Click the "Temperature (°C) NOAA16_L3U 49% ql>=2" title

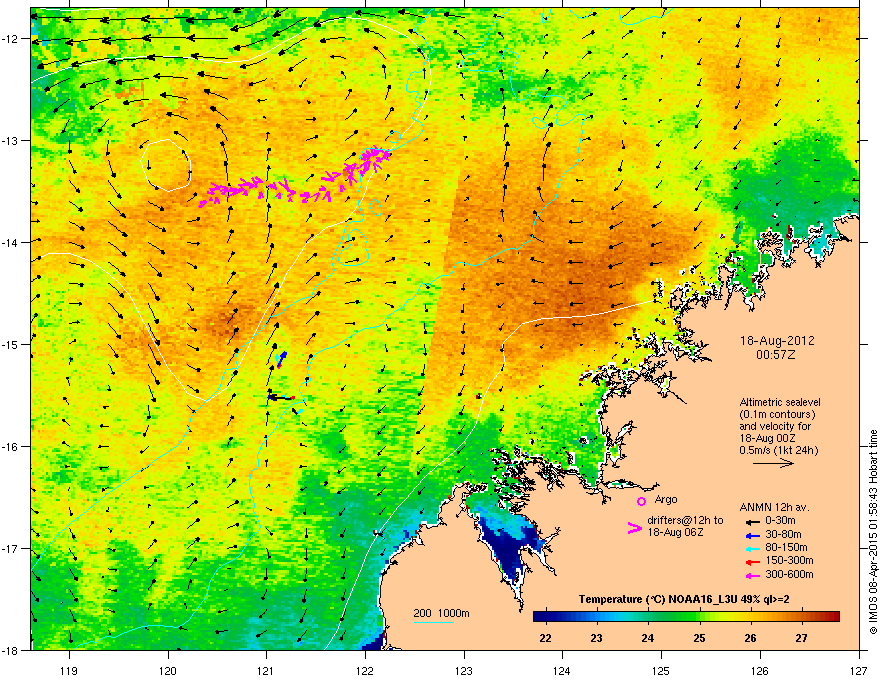point(684,599)
